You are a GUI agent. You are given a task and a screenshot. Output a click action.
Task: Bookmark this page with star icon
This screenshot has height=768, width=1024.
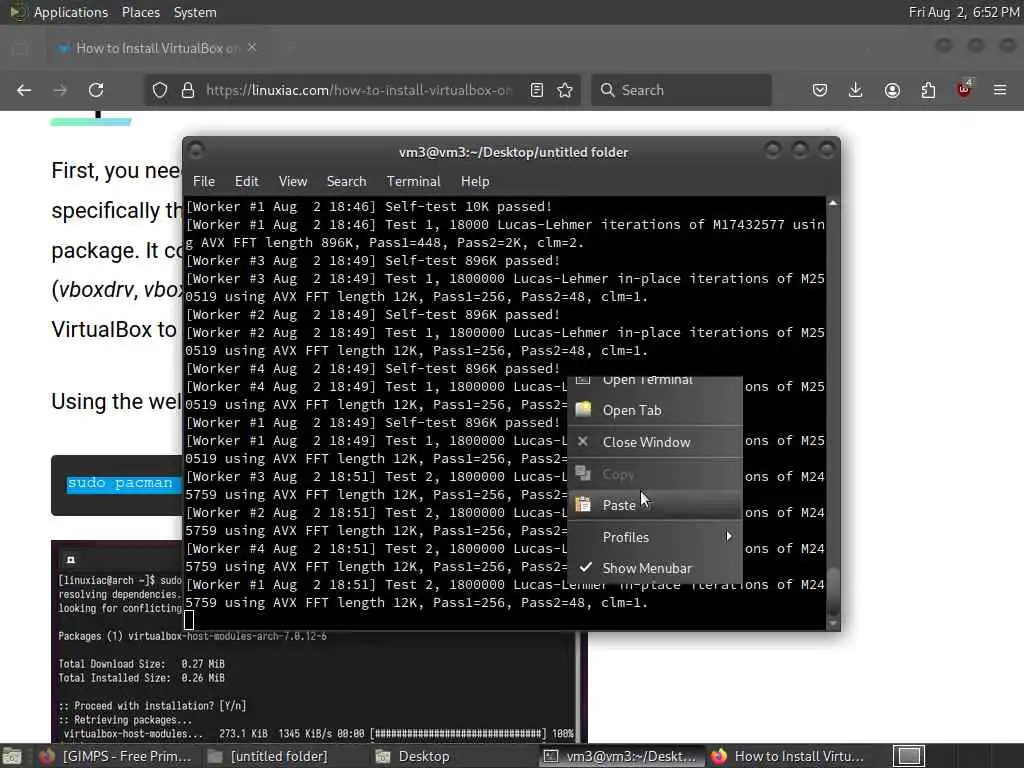pyautogui.click(x=565, y=90)
